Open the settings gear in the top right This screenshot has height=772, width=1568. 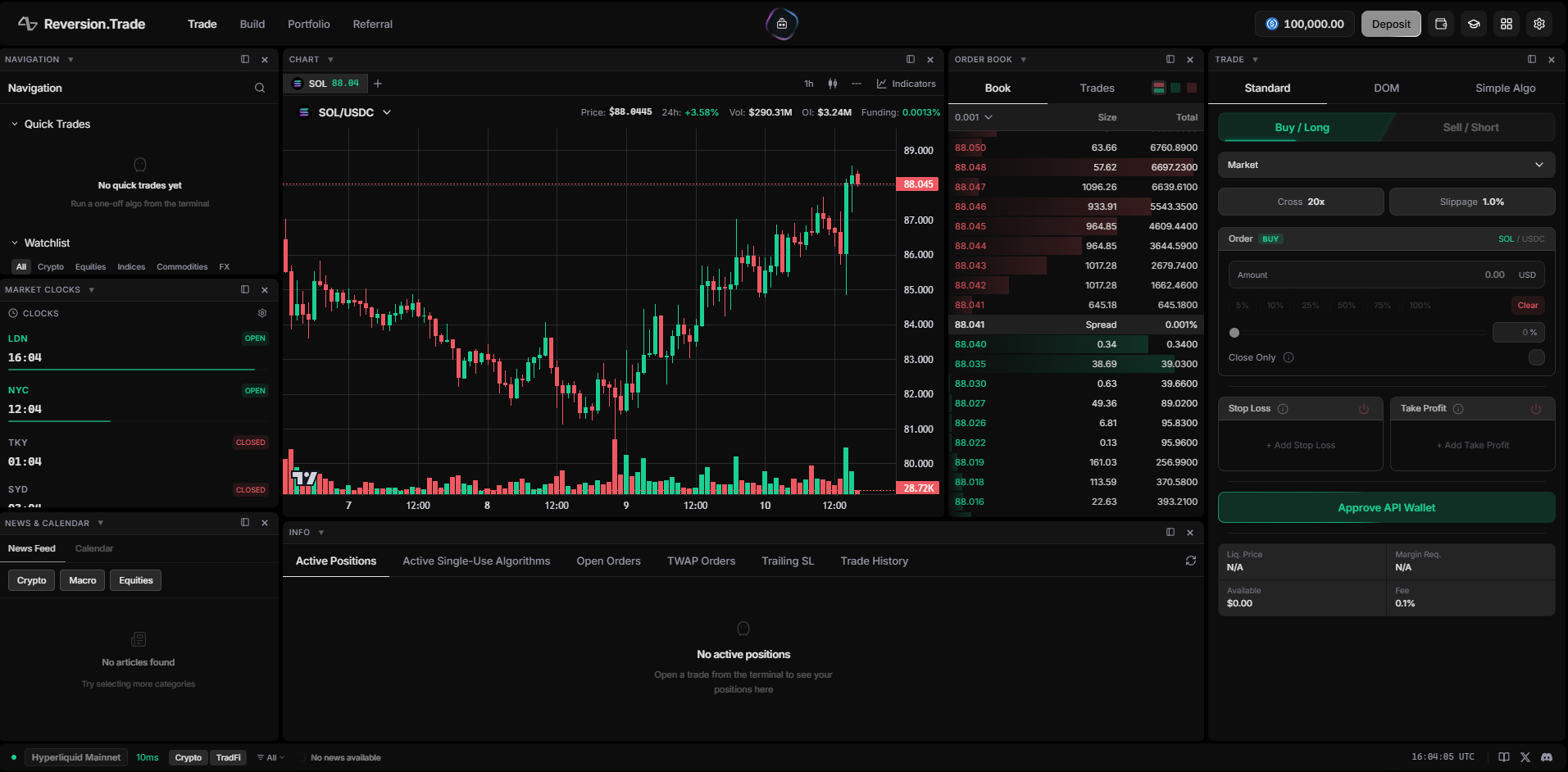coord(1539,24)
